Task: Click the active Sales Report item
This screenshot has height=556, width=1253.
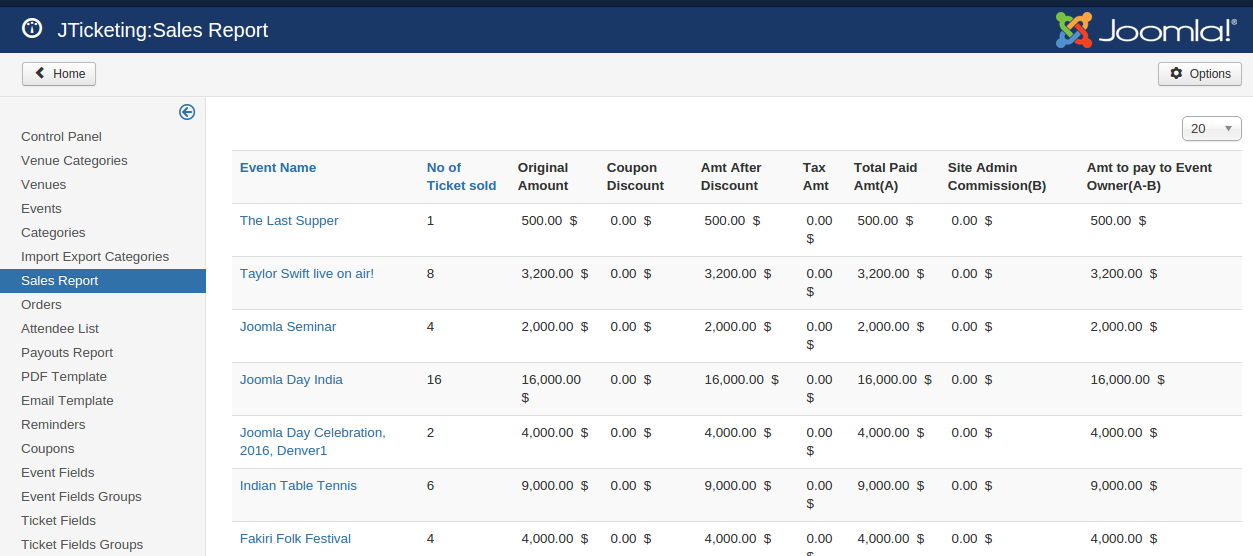Action: click(x=60, y=281)
